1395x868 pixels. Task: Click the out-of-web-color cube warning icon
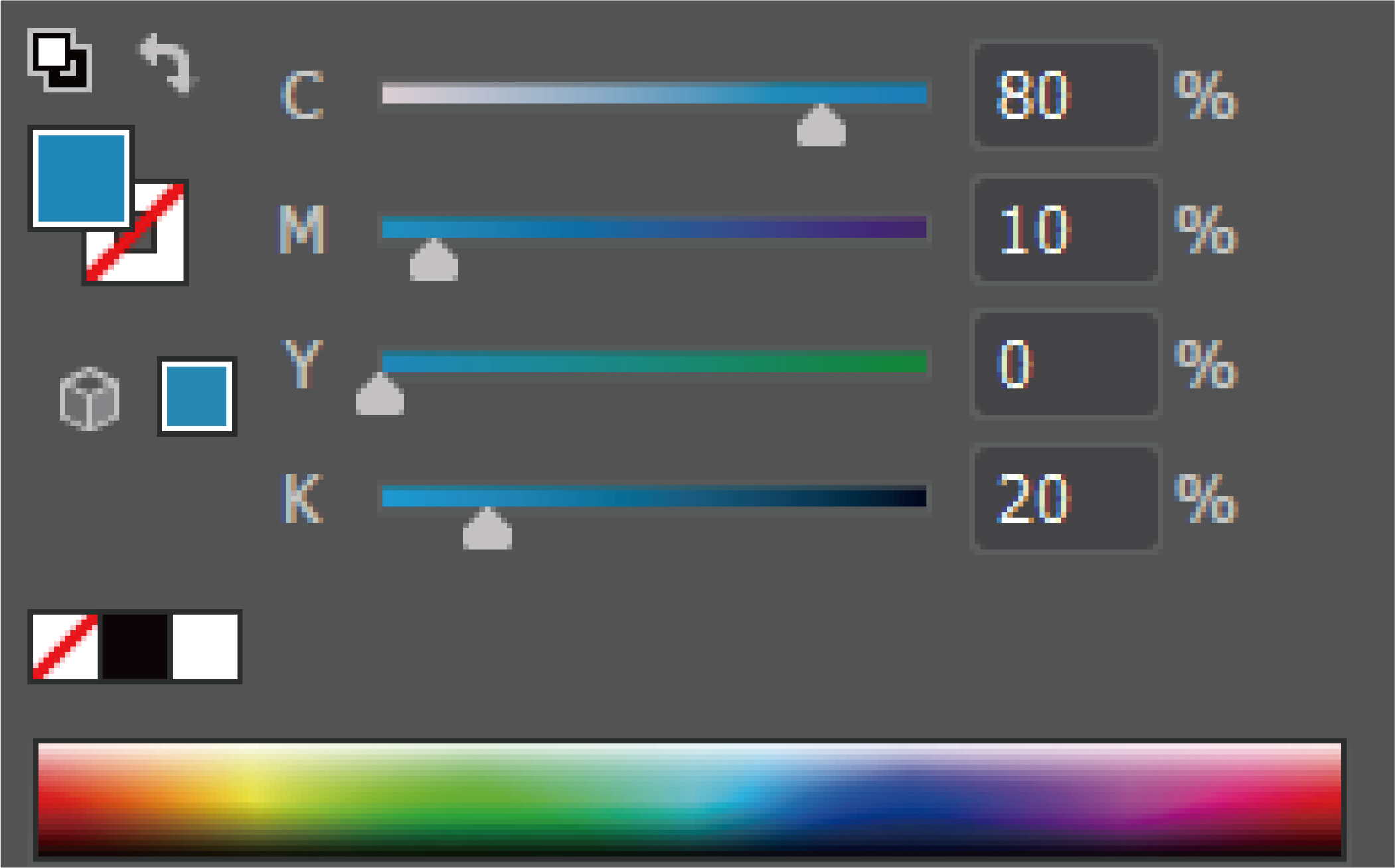tap(89, 398)
